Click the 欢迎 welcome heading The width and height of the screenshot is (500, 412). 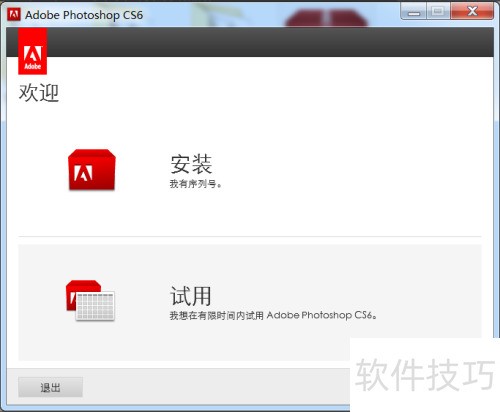[x=39, y=93]
